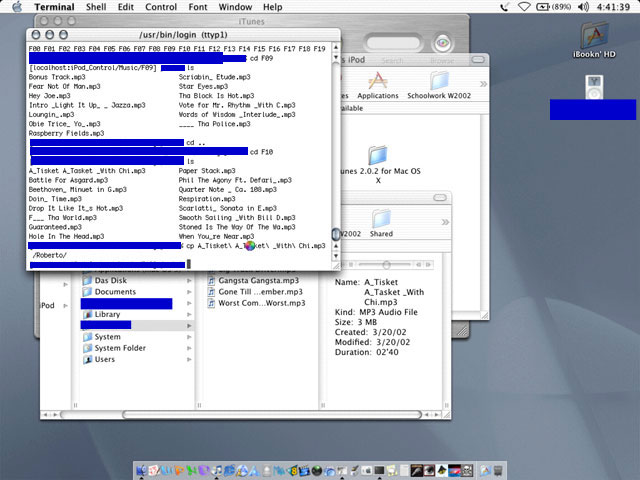
Task: Open the Control menu in the menu bar
Action: [161, 7]
